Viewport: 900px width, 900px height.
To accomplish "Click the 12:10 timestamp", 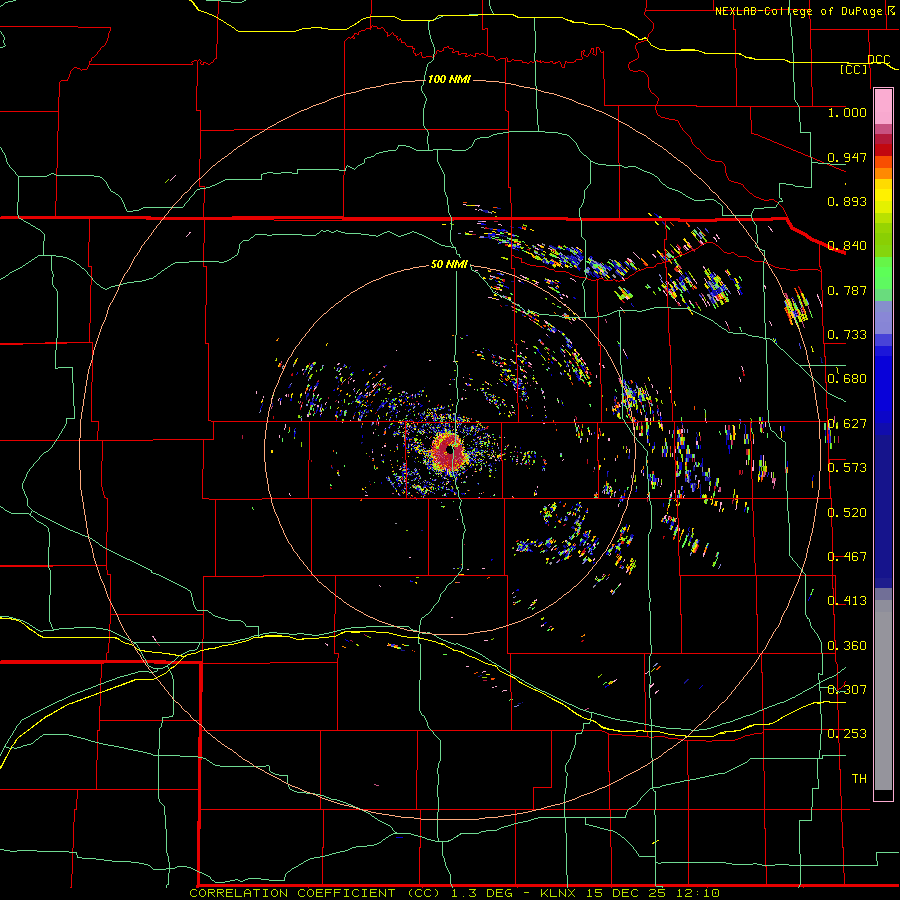I will tap(697, 893).
